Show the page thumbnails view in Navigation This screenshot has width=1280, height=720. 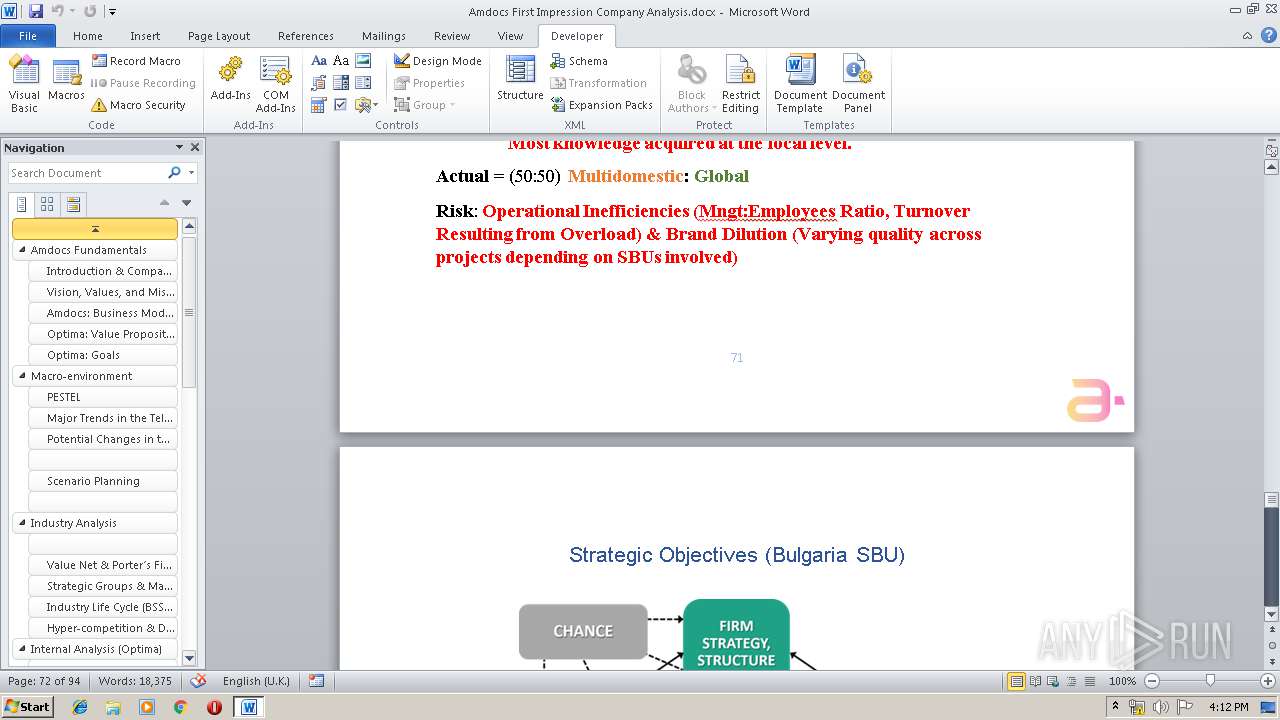[47, 204]
